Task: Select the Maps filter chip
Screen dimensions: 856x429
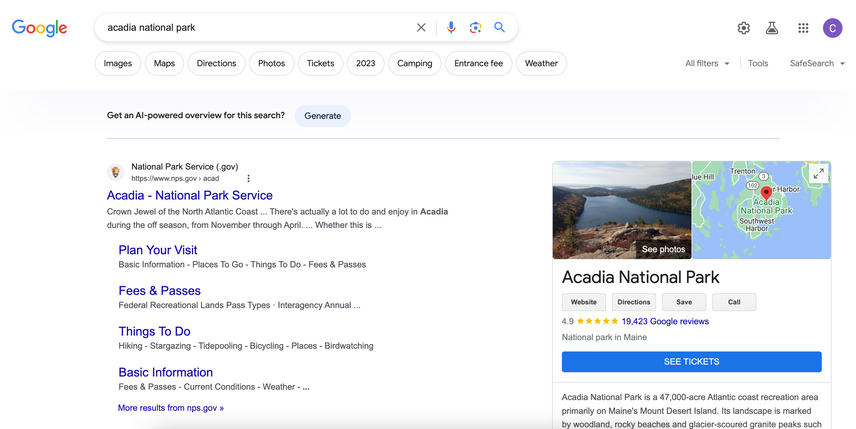Action: pos(164,63)
